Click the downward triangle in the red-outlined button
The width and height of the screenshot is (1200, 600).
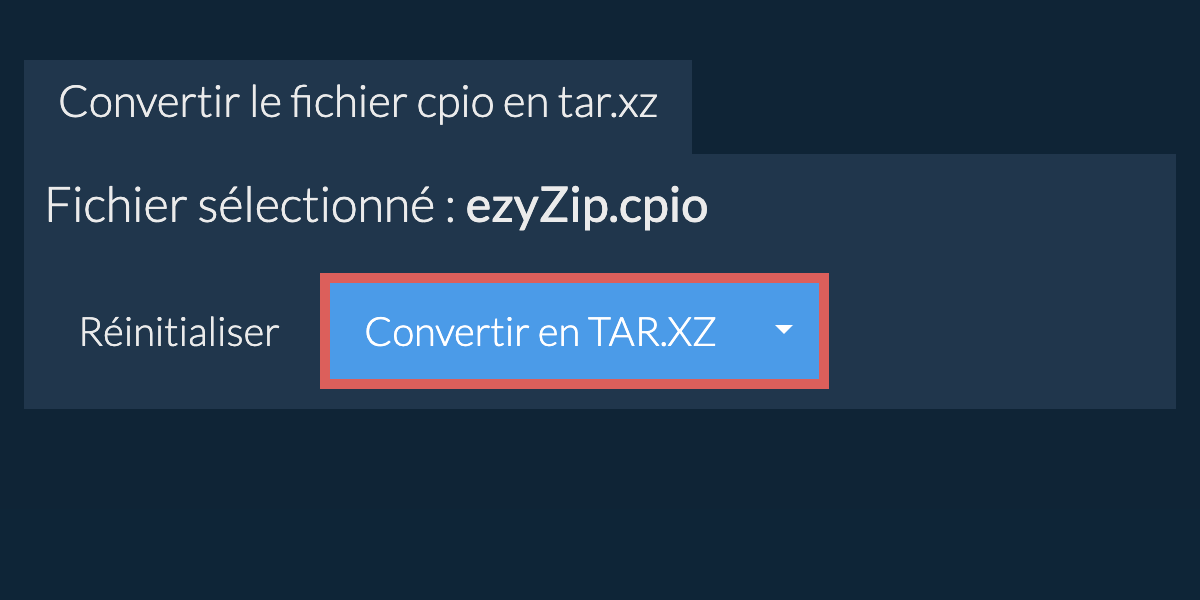pos(784,331)
